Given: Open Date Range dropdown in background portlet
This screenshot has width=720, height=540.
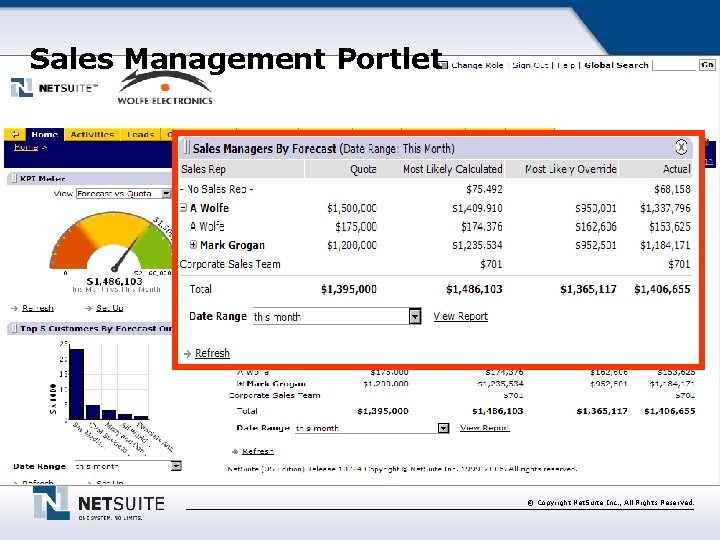Looking at the screenshot, I should tap(443, 428).
